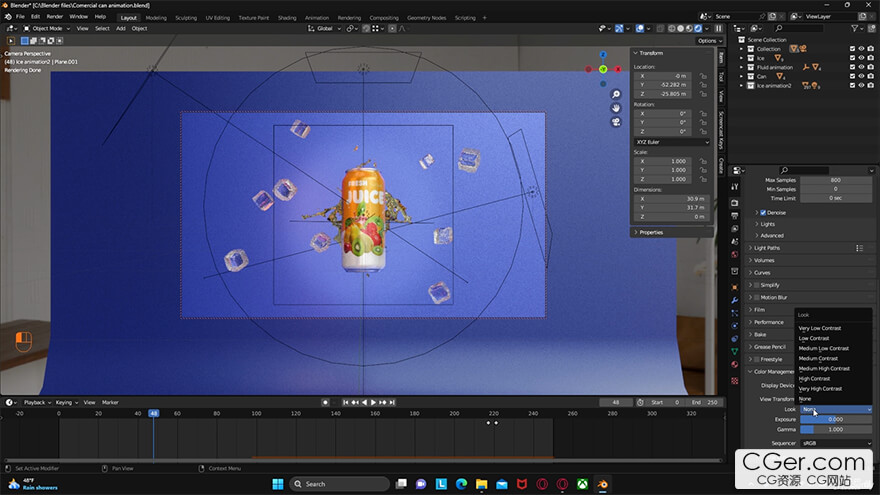Click the Light Paths presets list icon

point(859,248)
